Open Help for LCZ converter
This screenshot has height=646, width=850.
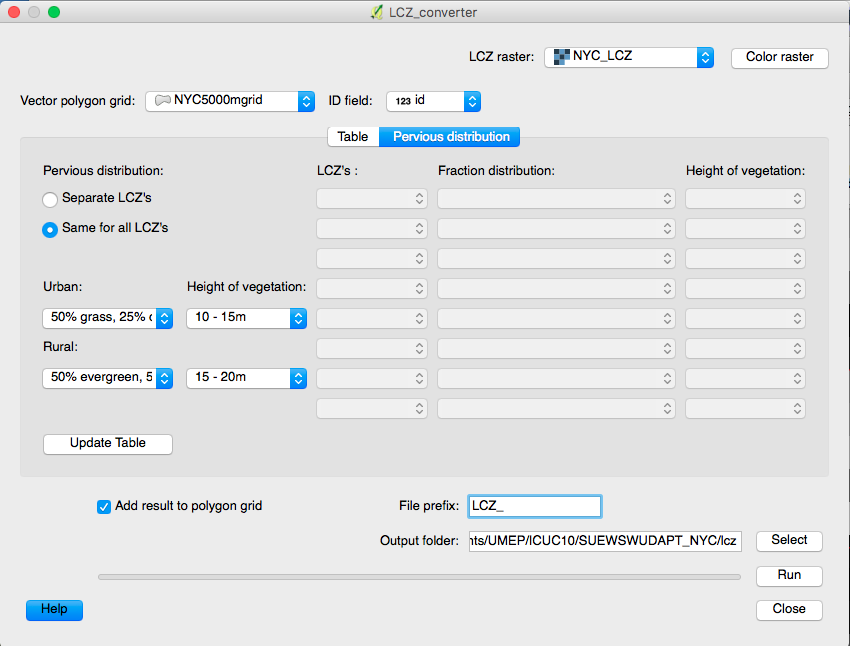pos(54,610)
